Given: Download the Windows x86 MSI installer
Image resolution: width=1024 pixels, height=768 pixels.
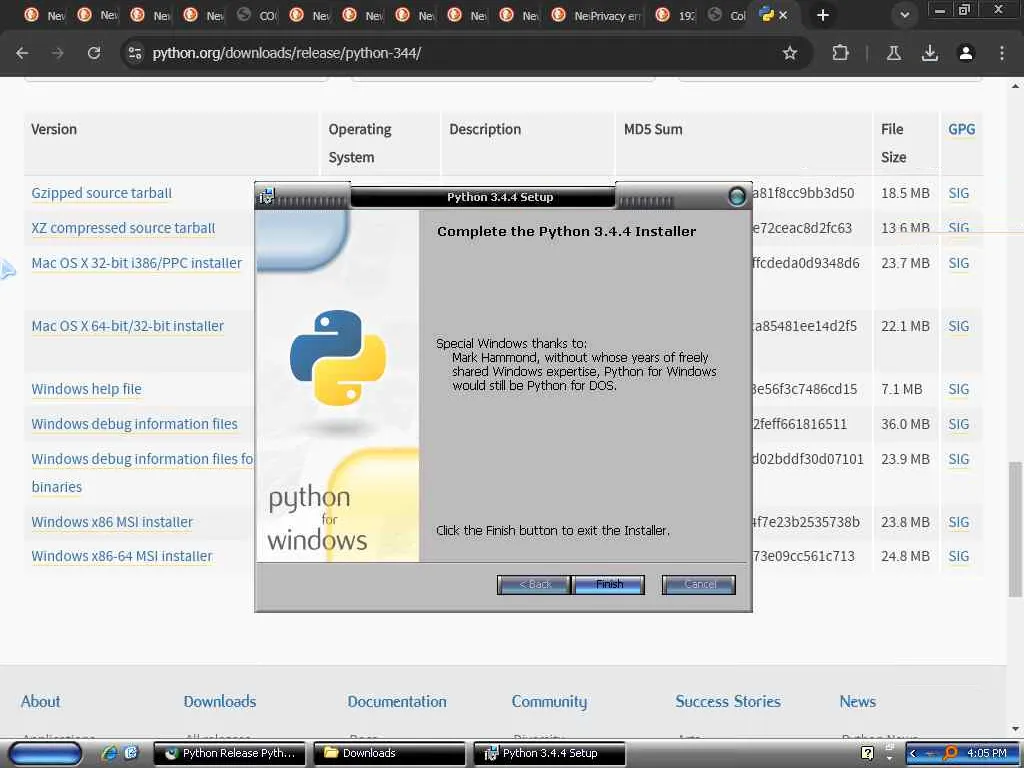Looking at the screenshot, I should [x=112, y=522].
